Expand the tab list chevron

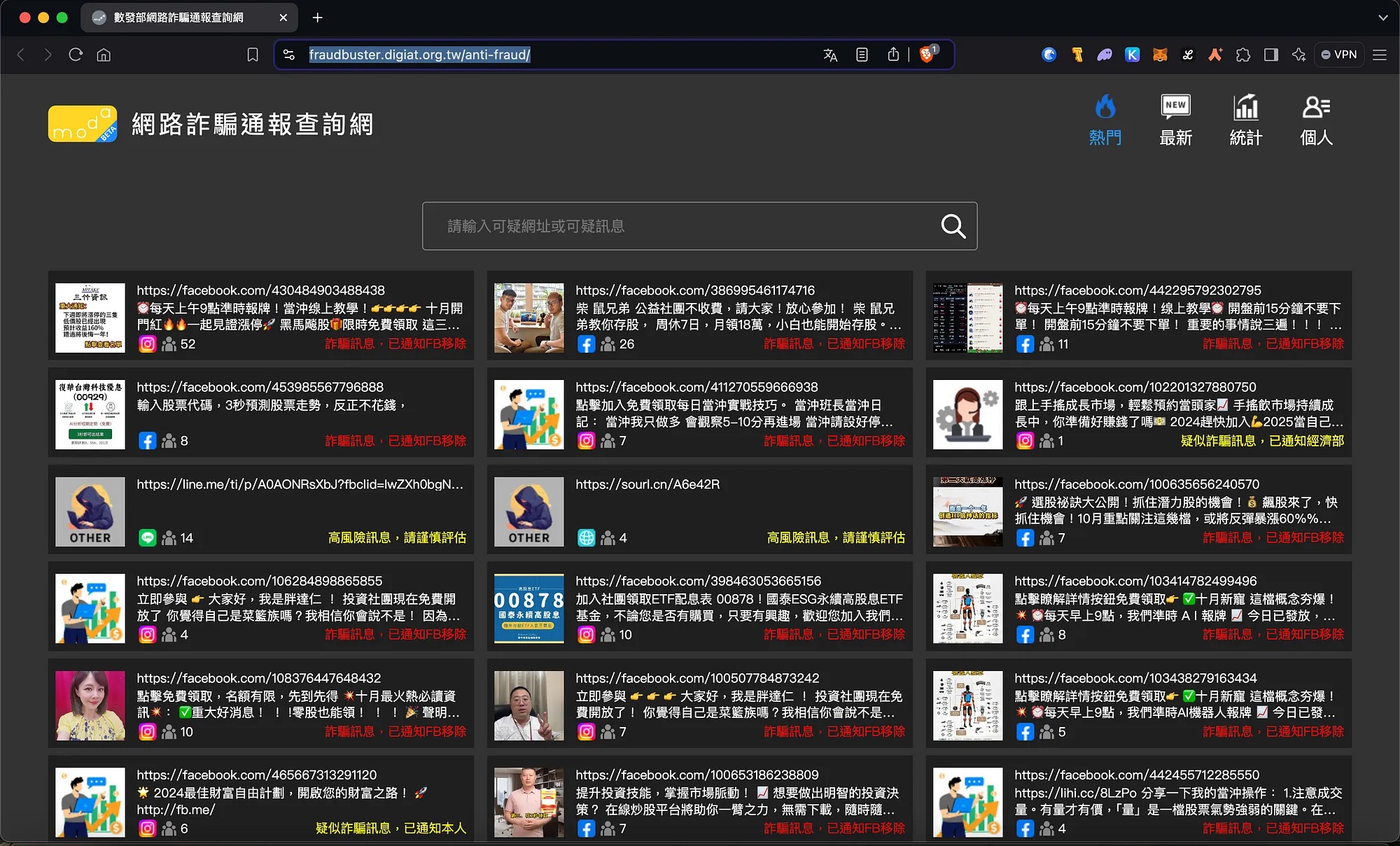(x=1382, y=17)
